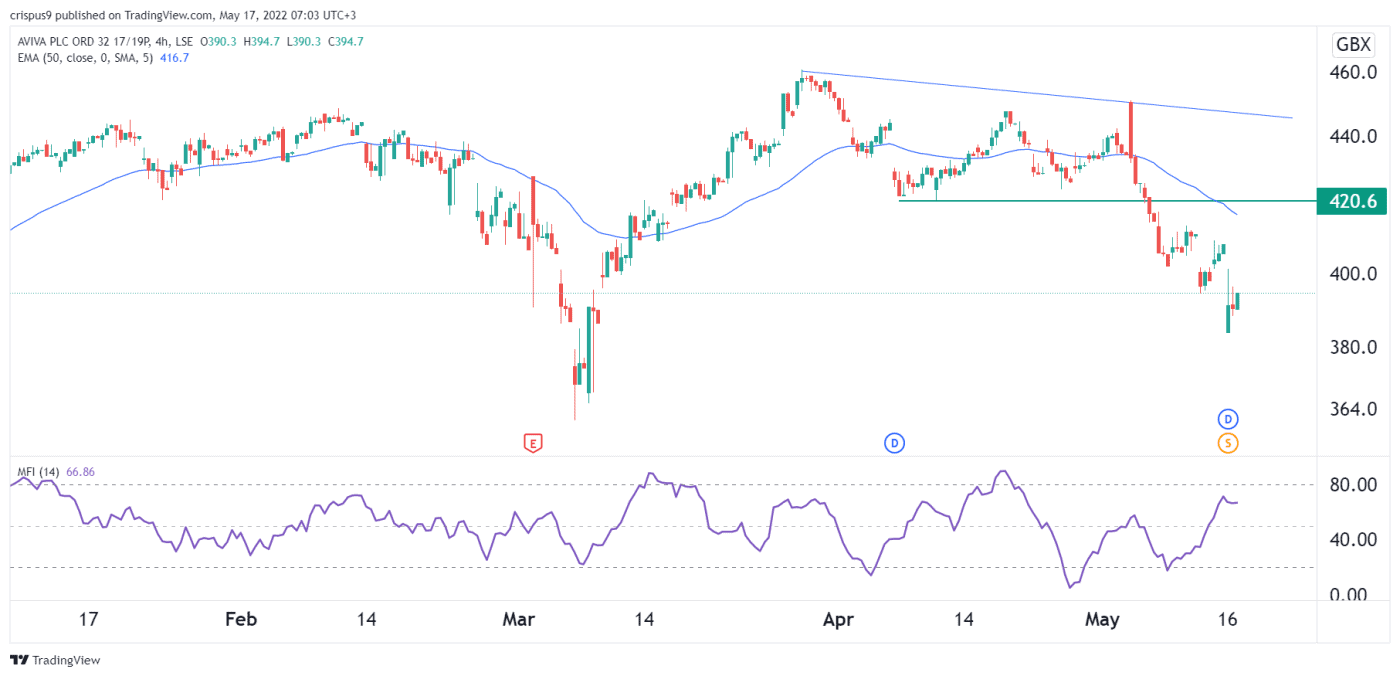Select the orange split marker near May 16
The width and height of the screenshot is (1400, 676).
pyautogui.click(x=1228, y=442)
